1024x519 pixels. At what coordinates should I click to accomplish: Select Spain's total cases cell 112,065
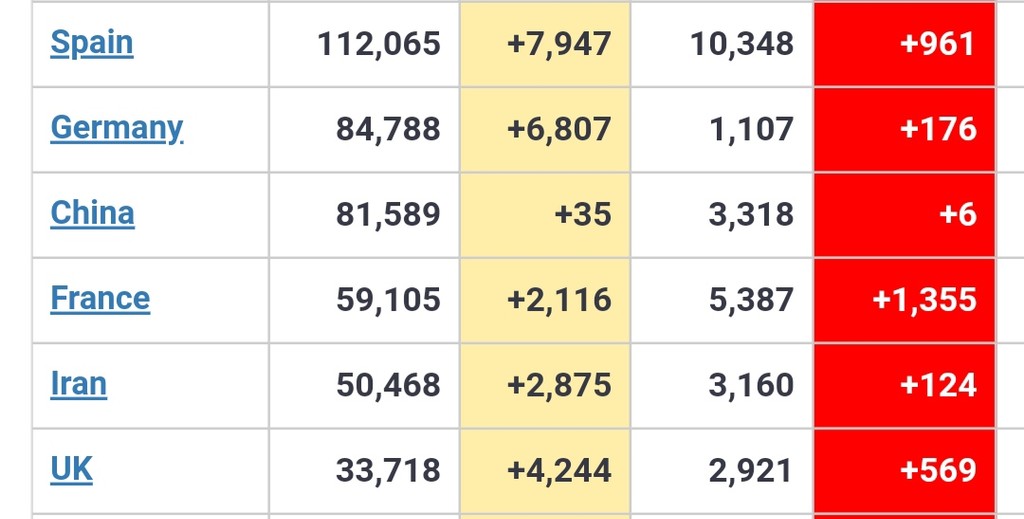coord(378,44)
